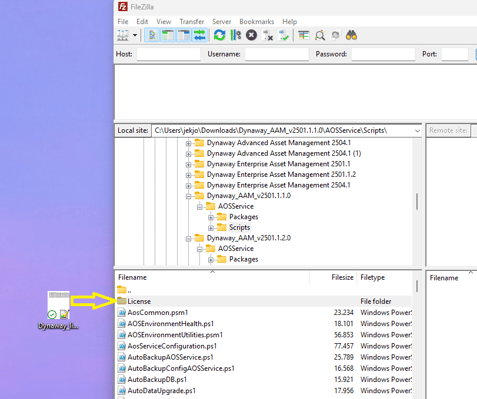Select AOSEnvironmentUtilities.psm1 file
The width and height of the screenshot is (477, 399).
pyautogui.click(x=264, y=335)
